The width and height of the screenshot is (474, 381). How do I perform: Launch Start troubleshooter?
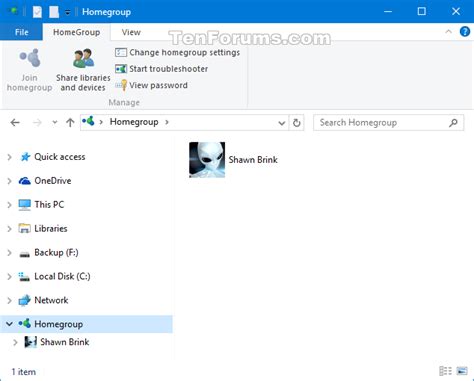pos(161,69)
